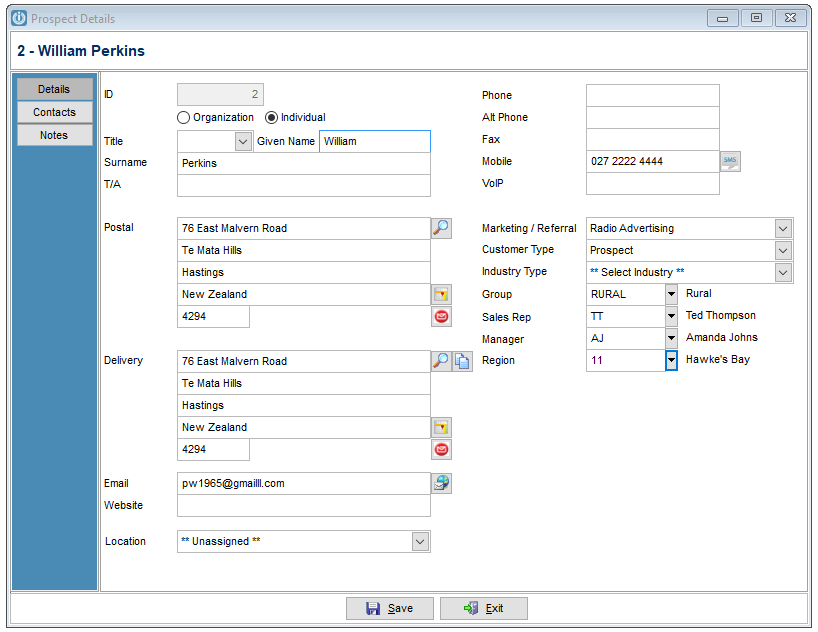
Task: Click the delivery city field Hastings
Action: (304, 406)
